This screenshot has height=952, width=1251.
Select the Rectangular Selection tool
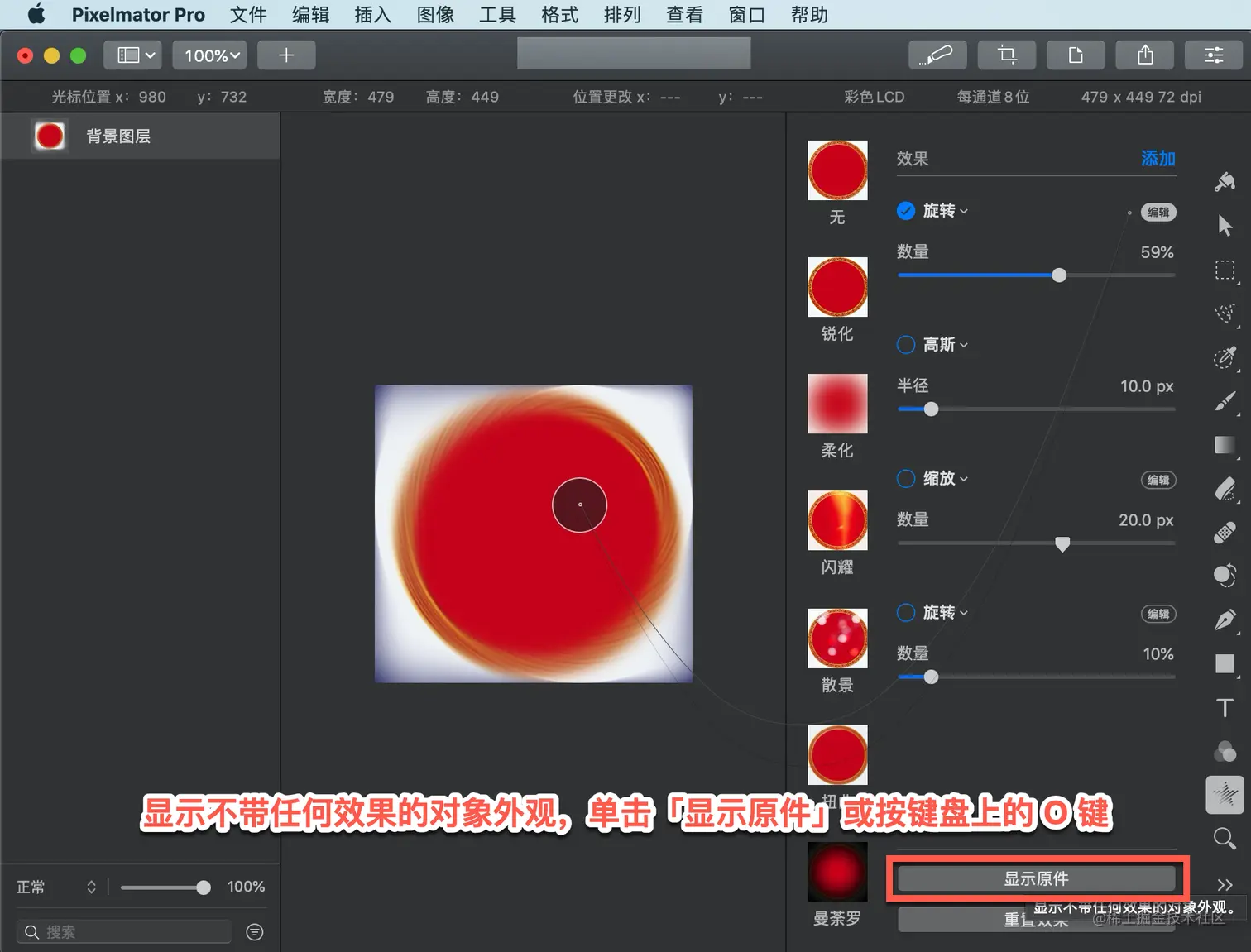tap(1225, 270)
